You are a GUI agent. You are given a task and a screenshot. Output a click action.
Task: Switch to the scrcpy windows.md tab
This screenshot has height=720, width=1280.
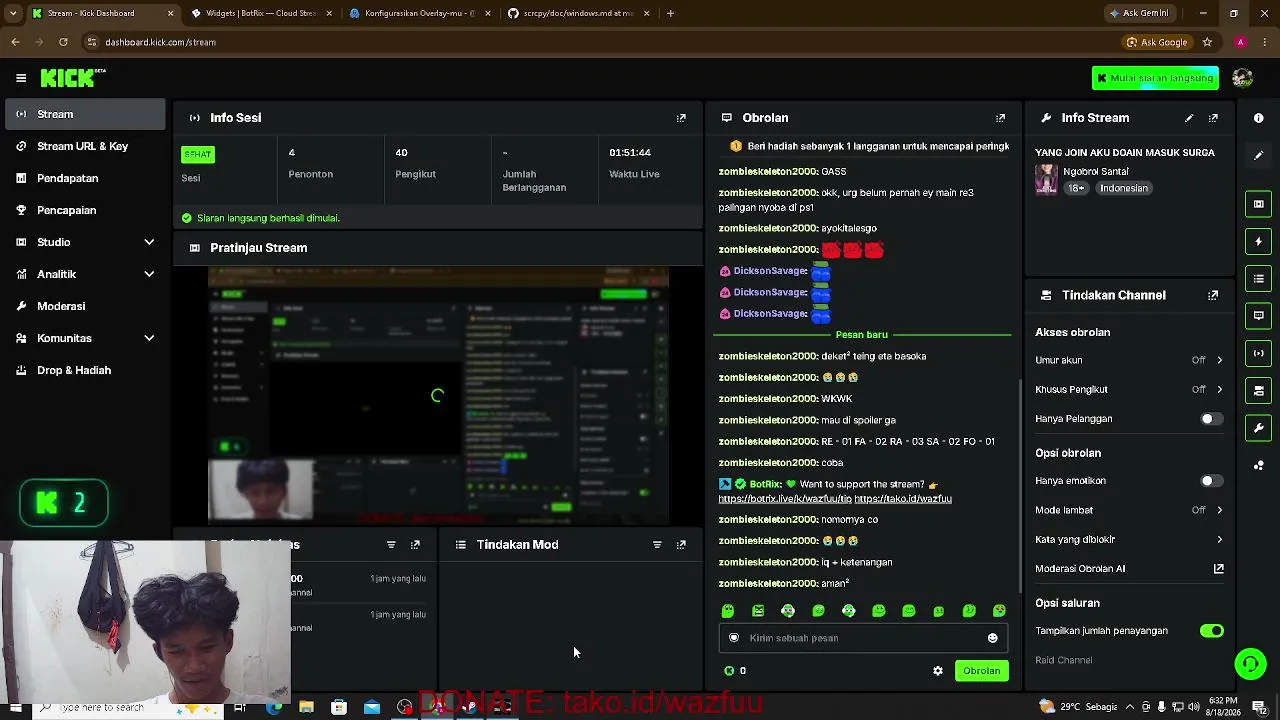click(578, 13)
